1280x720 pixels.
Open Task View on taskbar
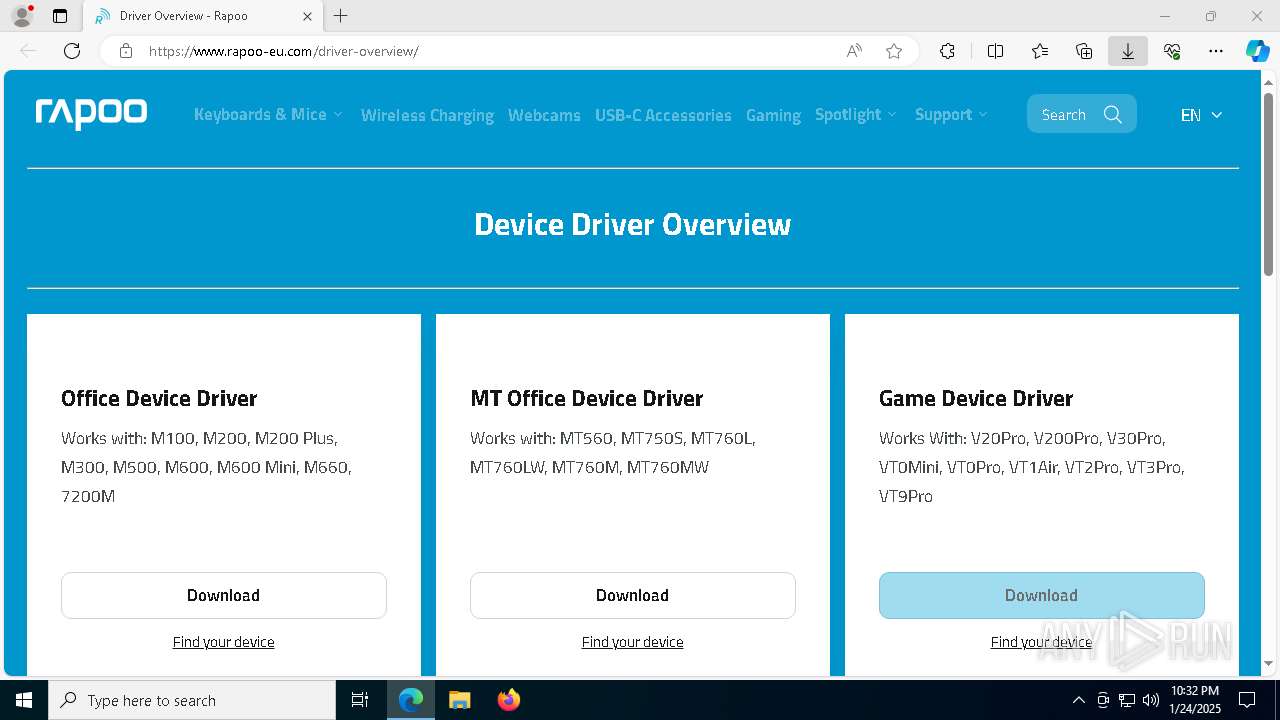click(360, 700)
